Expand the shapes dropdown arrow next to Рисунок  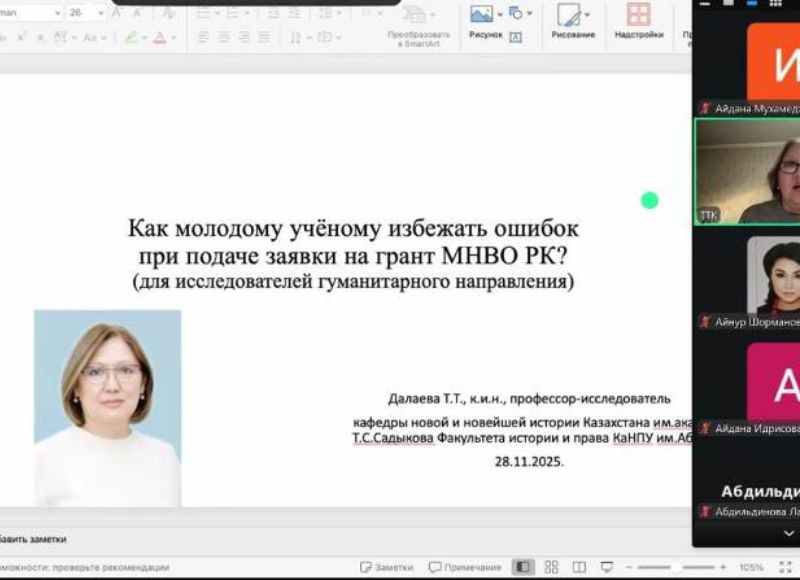[529, 13]
